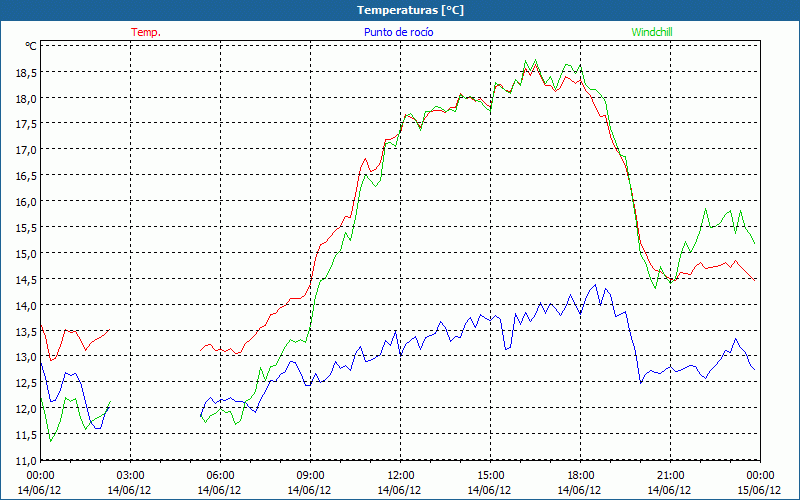800x500 pixels.
Task: Click the 13,0 y-axis value
Action: pyautogui.click(x=26, y=358)
